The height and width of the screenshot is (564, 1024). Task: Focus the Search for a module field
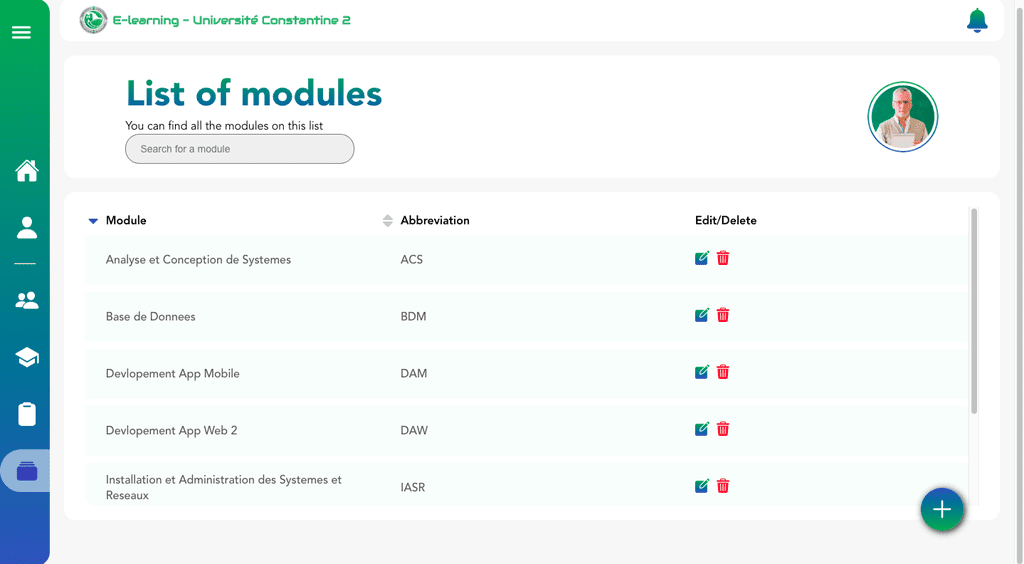[x=240, y=149]
